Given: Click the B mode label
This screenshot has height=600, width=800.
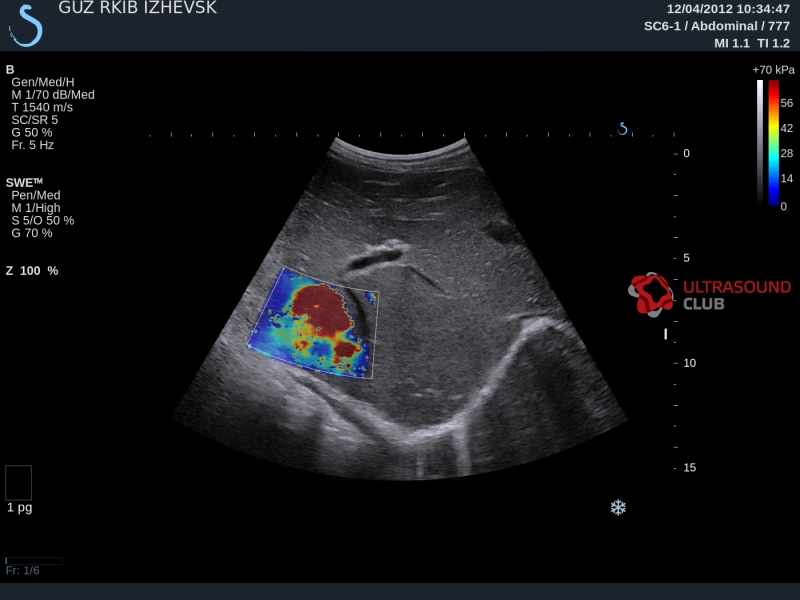Looking at the screenshot, I should 10,70.
